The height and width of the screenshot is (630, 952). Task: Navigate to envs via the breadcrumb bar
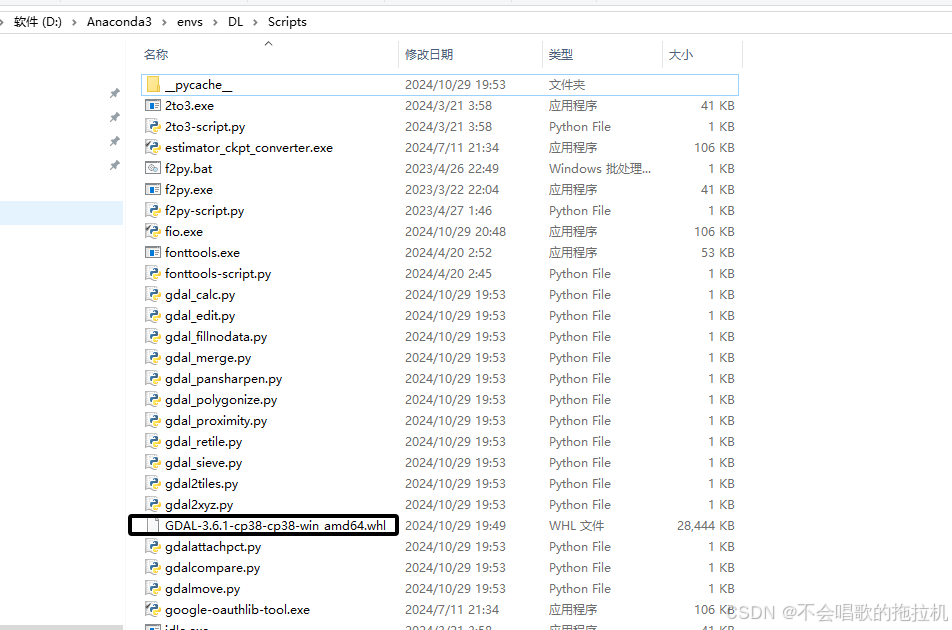190,21
